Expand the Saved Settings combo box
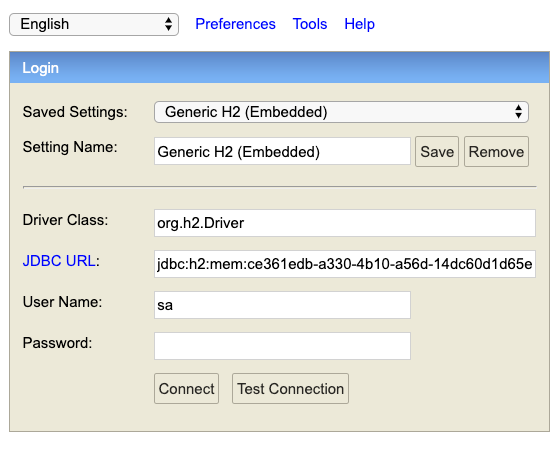Image resolution: width=558 pixels, height=453 pixels. (341, 112)
